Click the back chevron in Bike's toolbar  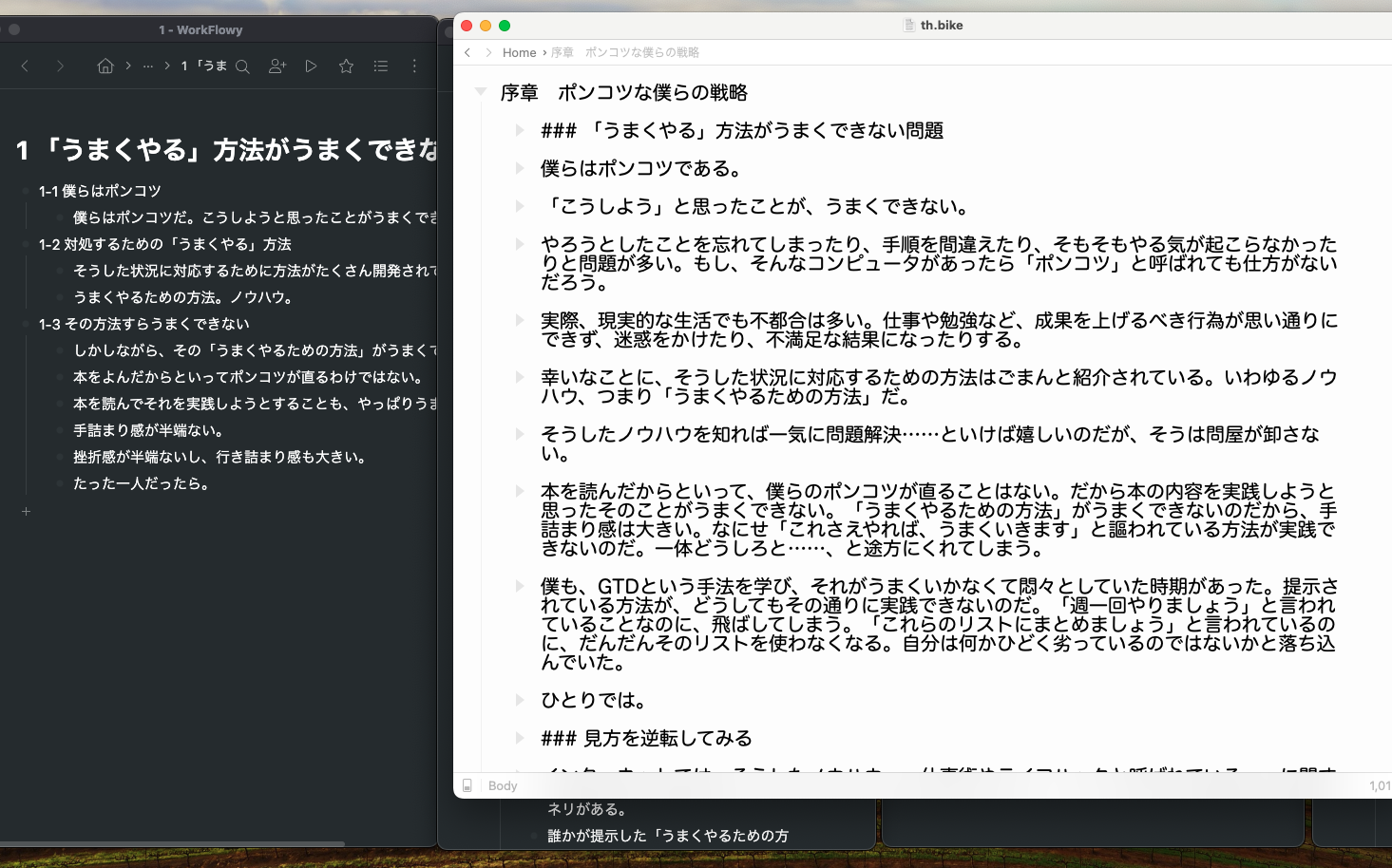click(x=467, y=52)
